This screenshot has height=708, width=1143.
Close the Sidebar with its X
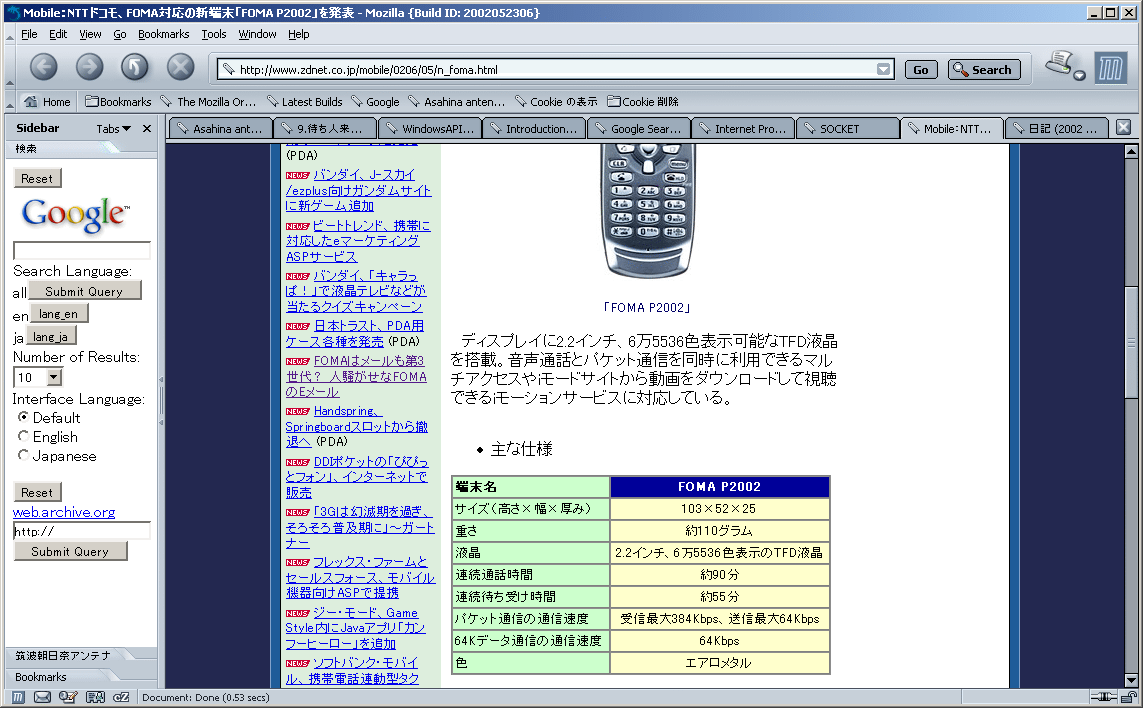pyautogui.click(x=147, y=128)
